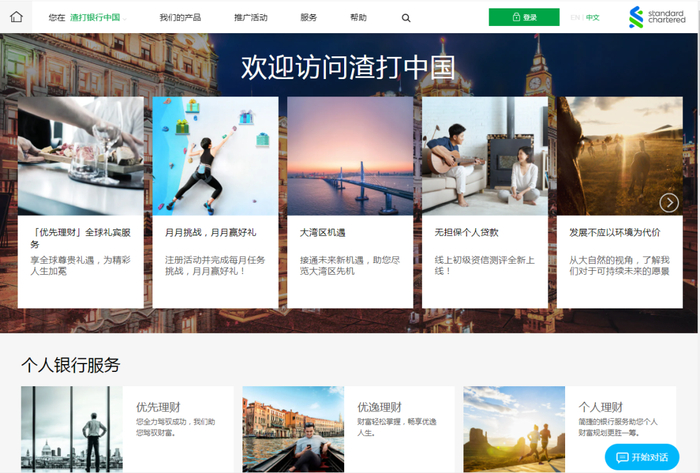Open the 个人理财 heading link
700x473 pixels.
coord(600,407)
